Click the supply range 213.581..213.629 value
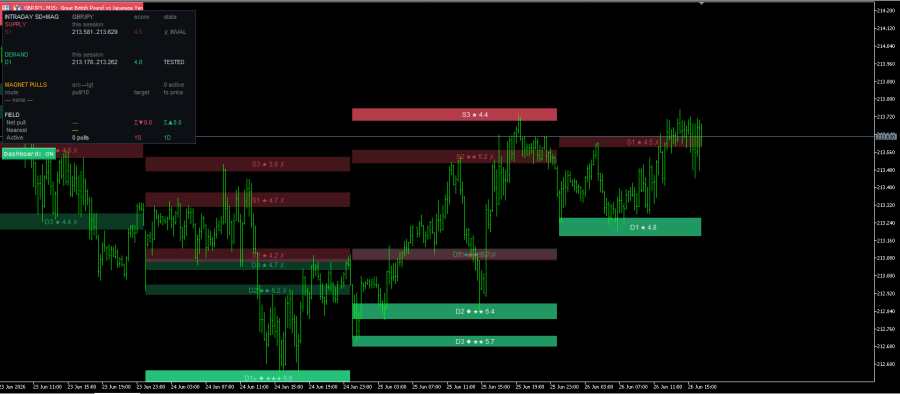The width and height of the screenshot is (900, 394). click(x=95, y=32)
